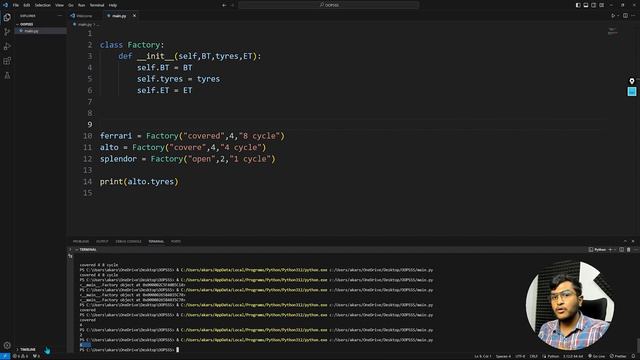Go forward with the navigation arrow

tap(233, 5)
